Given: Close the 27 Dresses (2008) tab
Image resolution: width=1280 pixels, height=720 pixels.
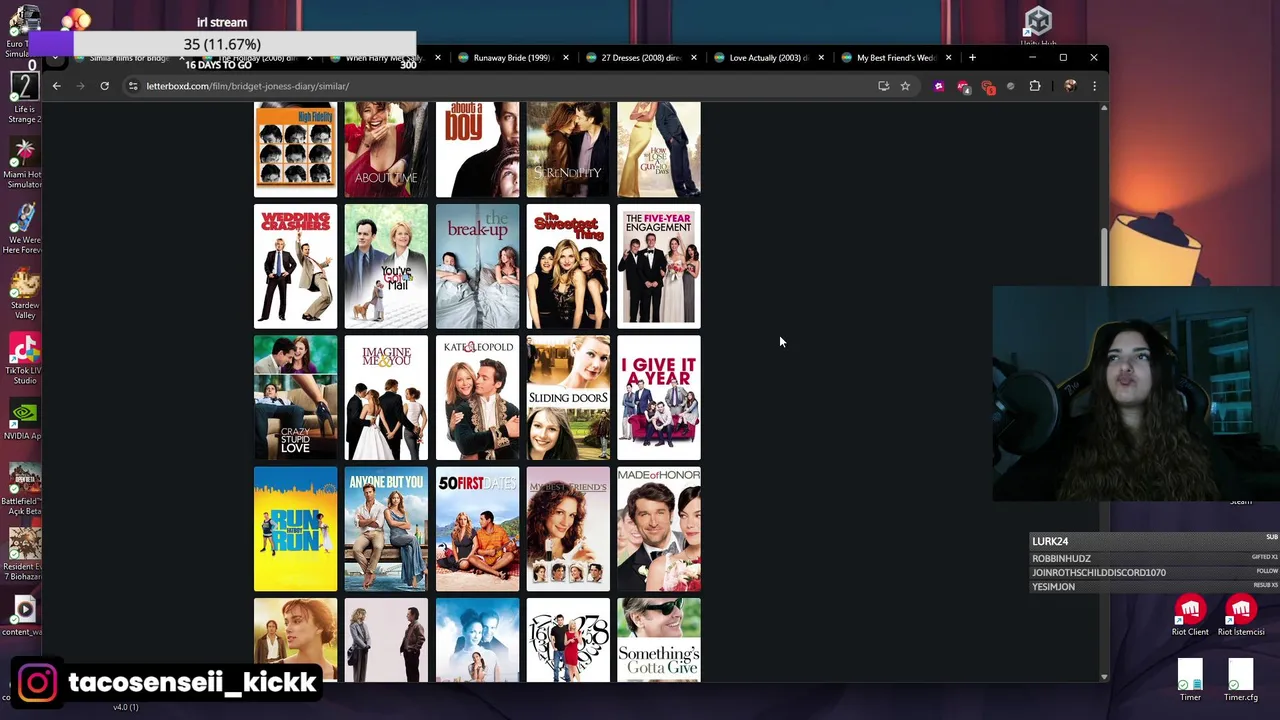Looking at the screenshot, I should (x=693, y=57).
